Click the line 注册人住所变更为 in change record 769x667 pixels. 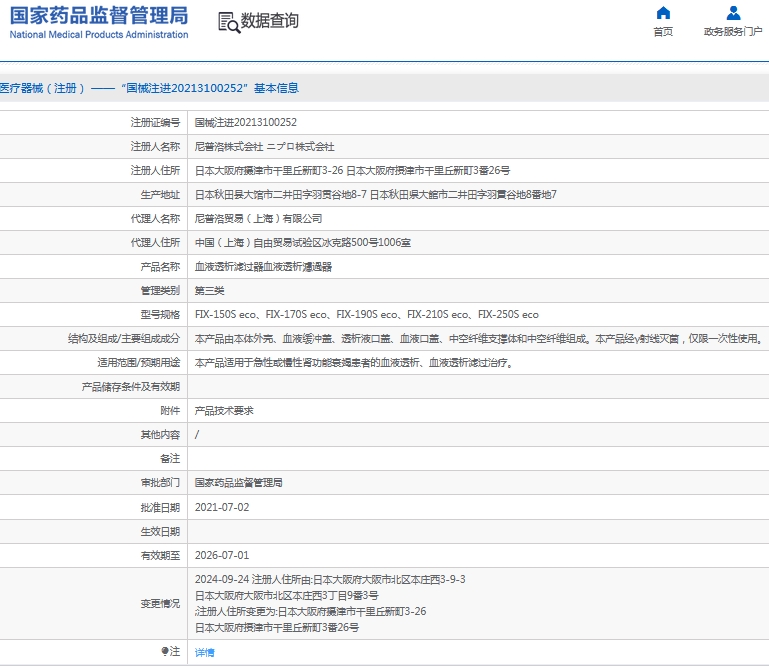[x=310, y=612]
